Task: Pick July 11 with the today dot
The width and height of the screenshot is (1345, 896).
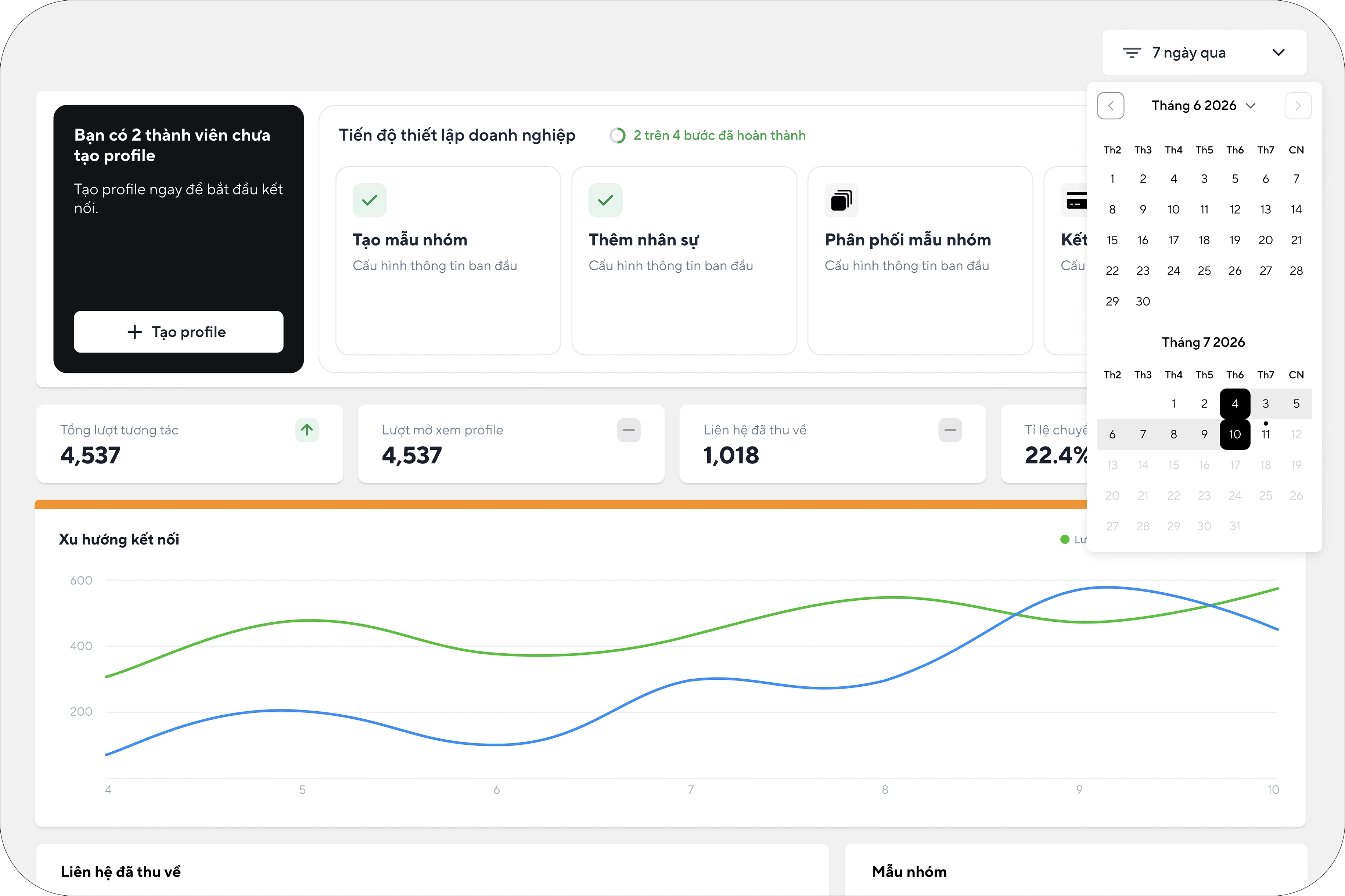Action: point(1266,434)
